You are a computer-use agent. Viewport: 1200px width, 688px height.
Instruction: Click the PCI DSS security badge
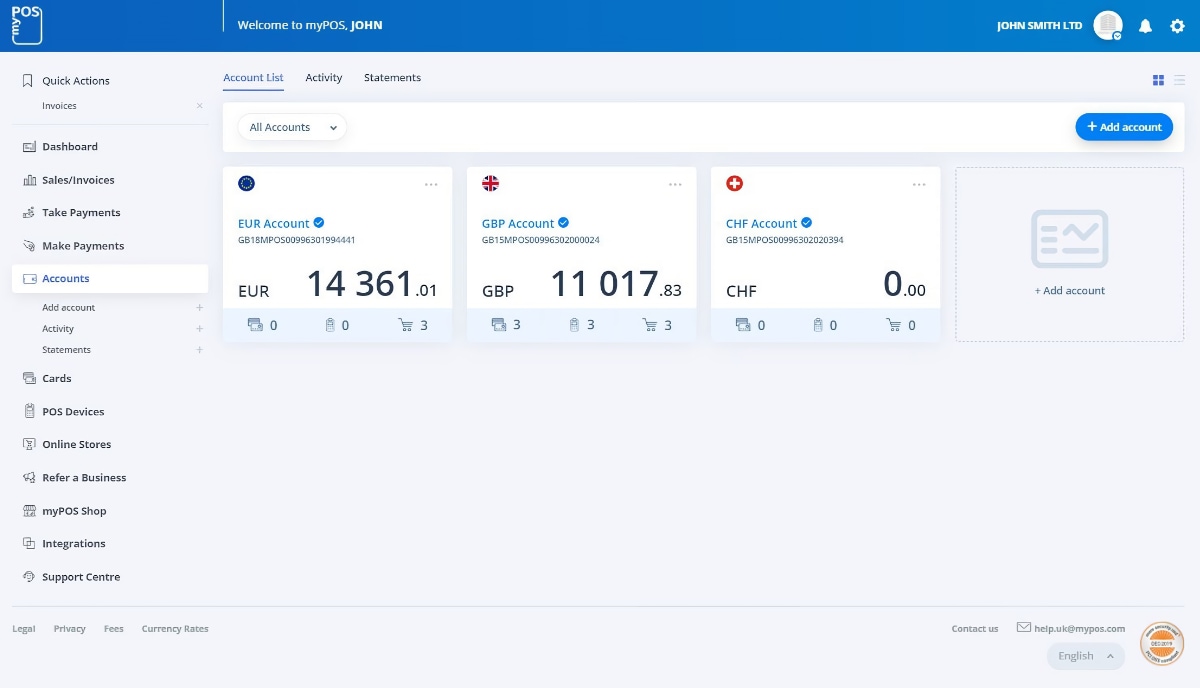(1162, 644)
